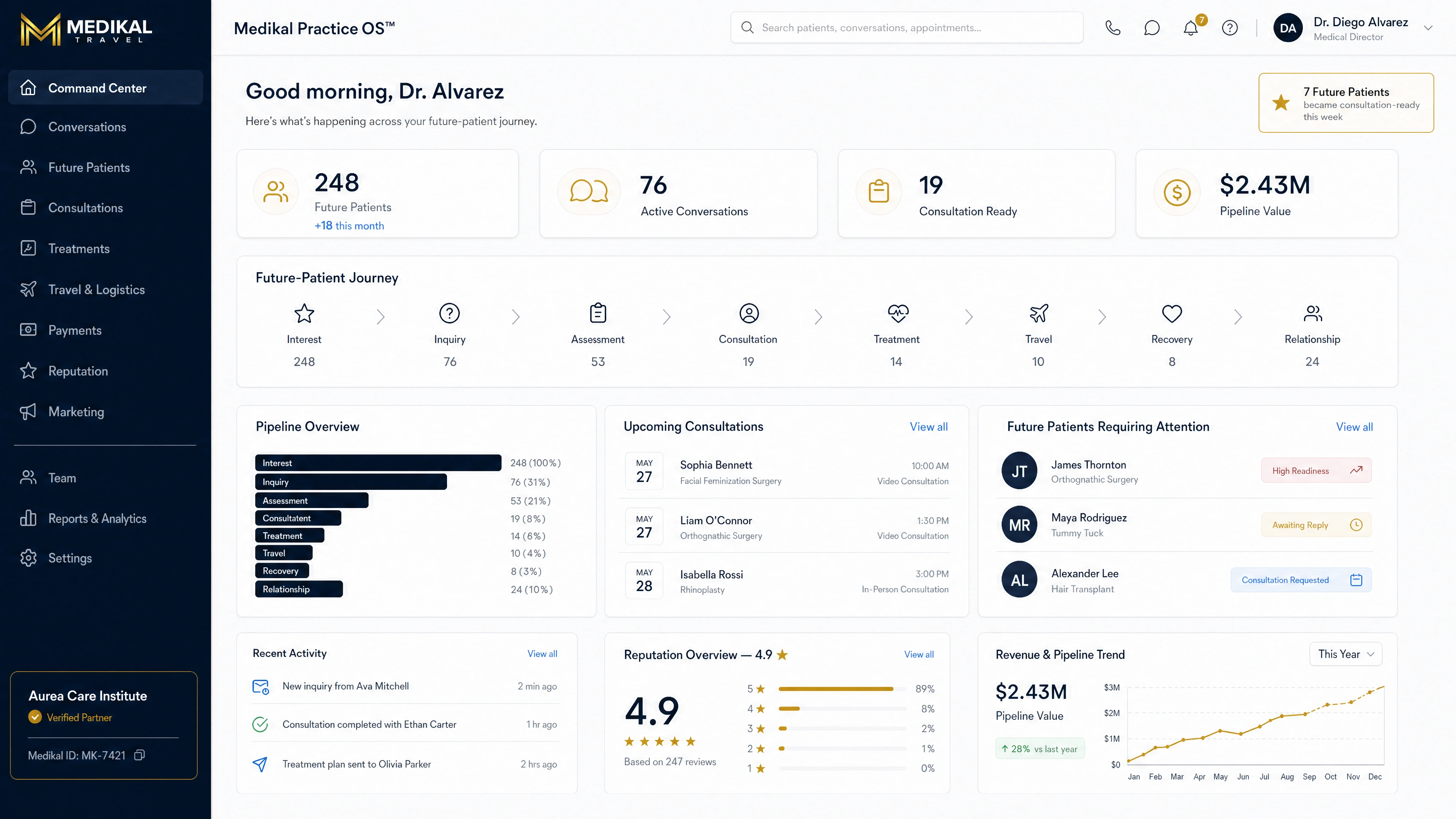Click chevron between Inquiry and Assessment
This screenshot has height=819, width=1456.
[515, 317]
